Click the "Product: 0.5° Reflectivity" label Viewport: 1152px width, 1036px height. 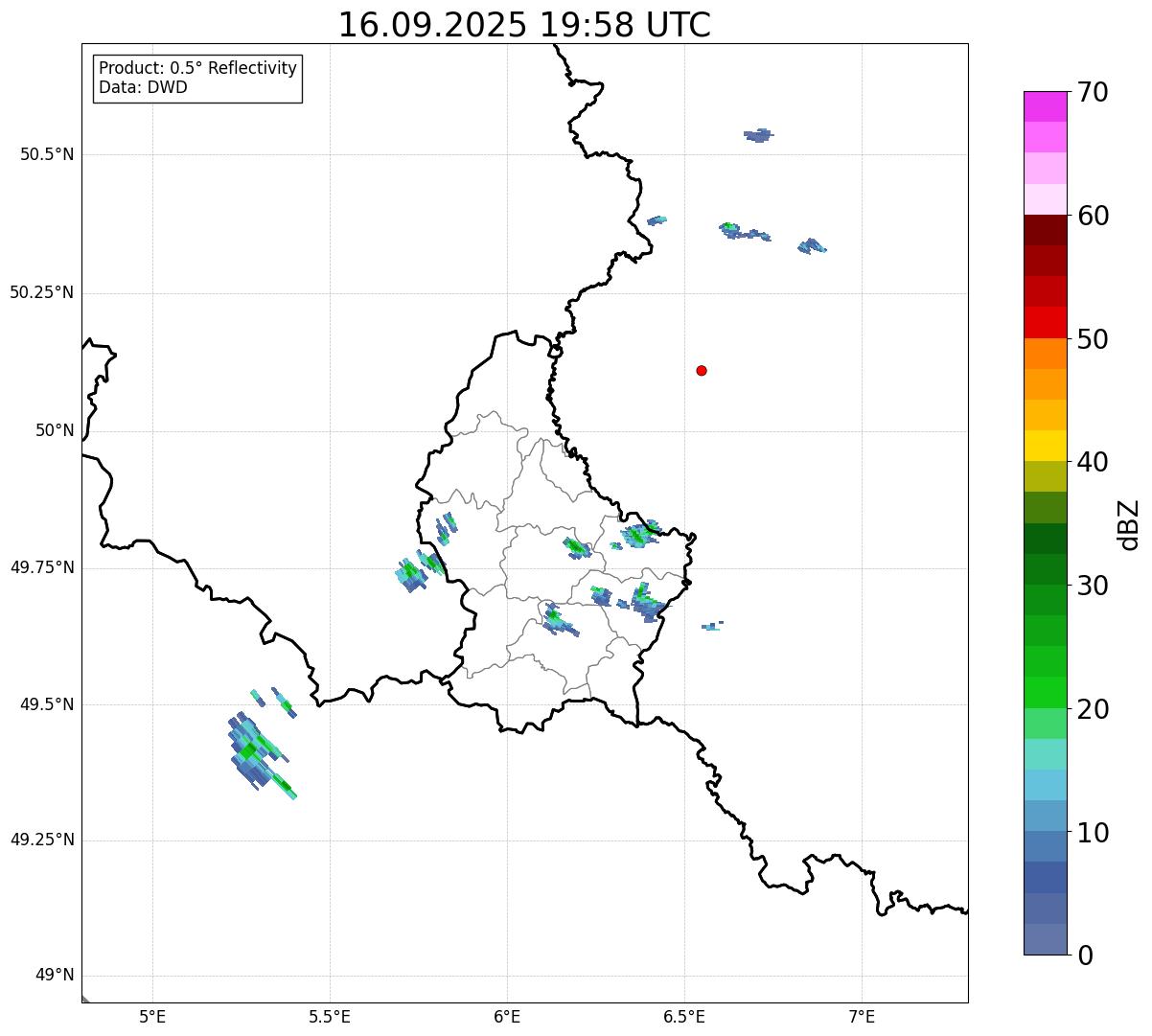[x=198, y=69]
